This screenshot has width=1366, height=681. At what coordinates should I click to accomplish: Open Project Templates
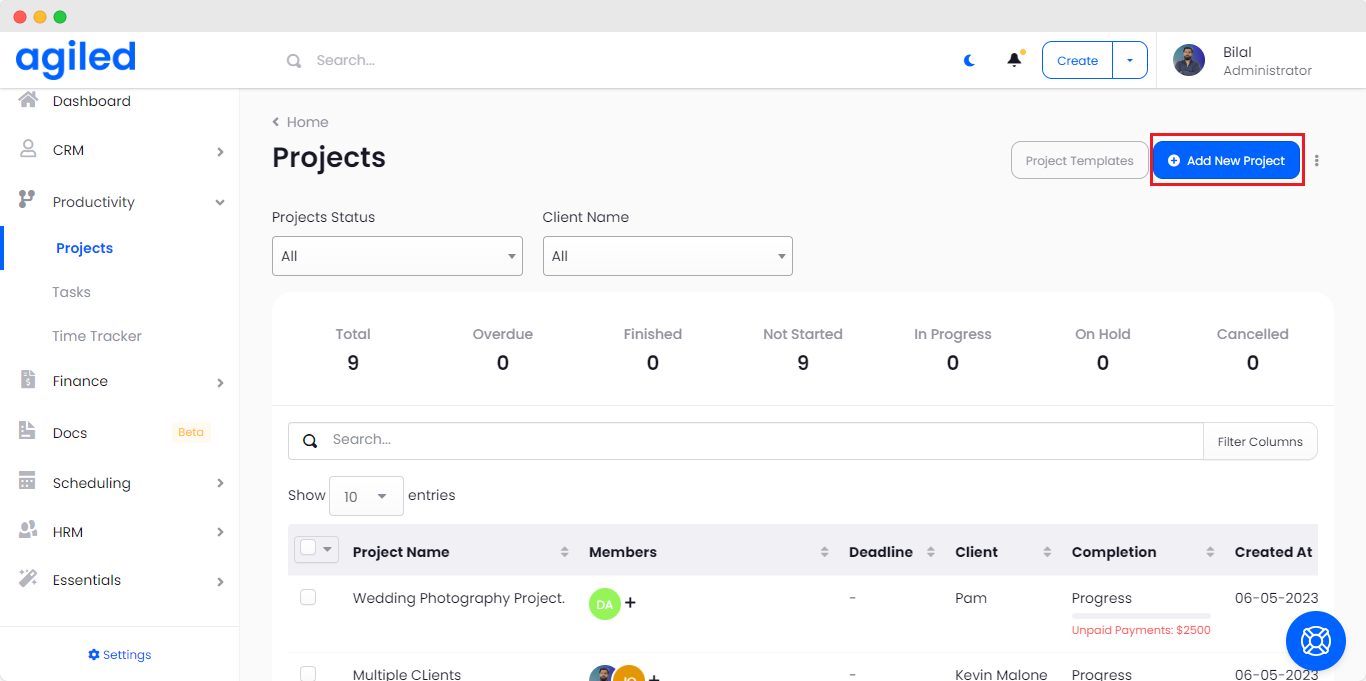tap(1079, 161)
